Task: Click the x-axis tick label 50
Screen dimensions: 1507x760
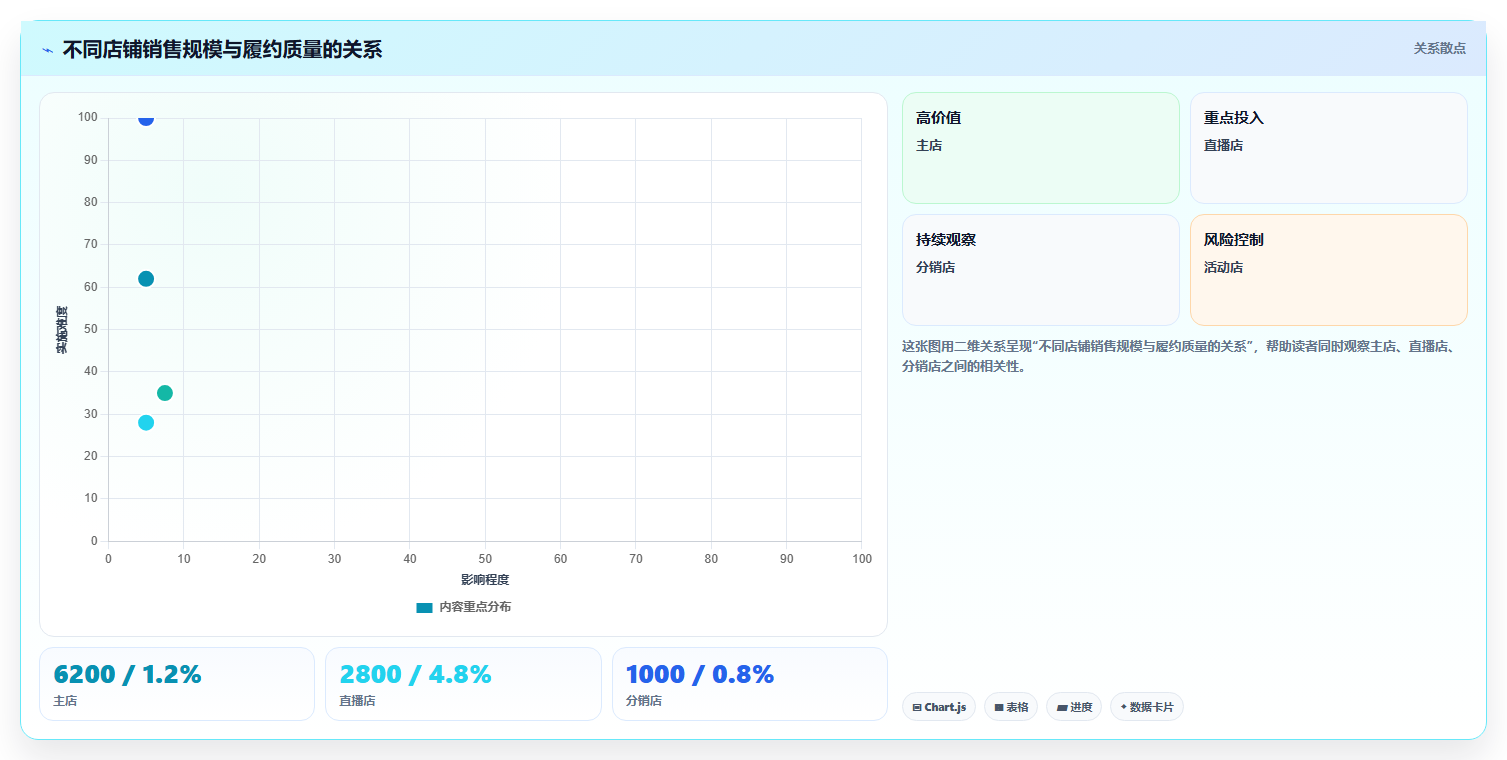Action: click(x=485, y=559)
